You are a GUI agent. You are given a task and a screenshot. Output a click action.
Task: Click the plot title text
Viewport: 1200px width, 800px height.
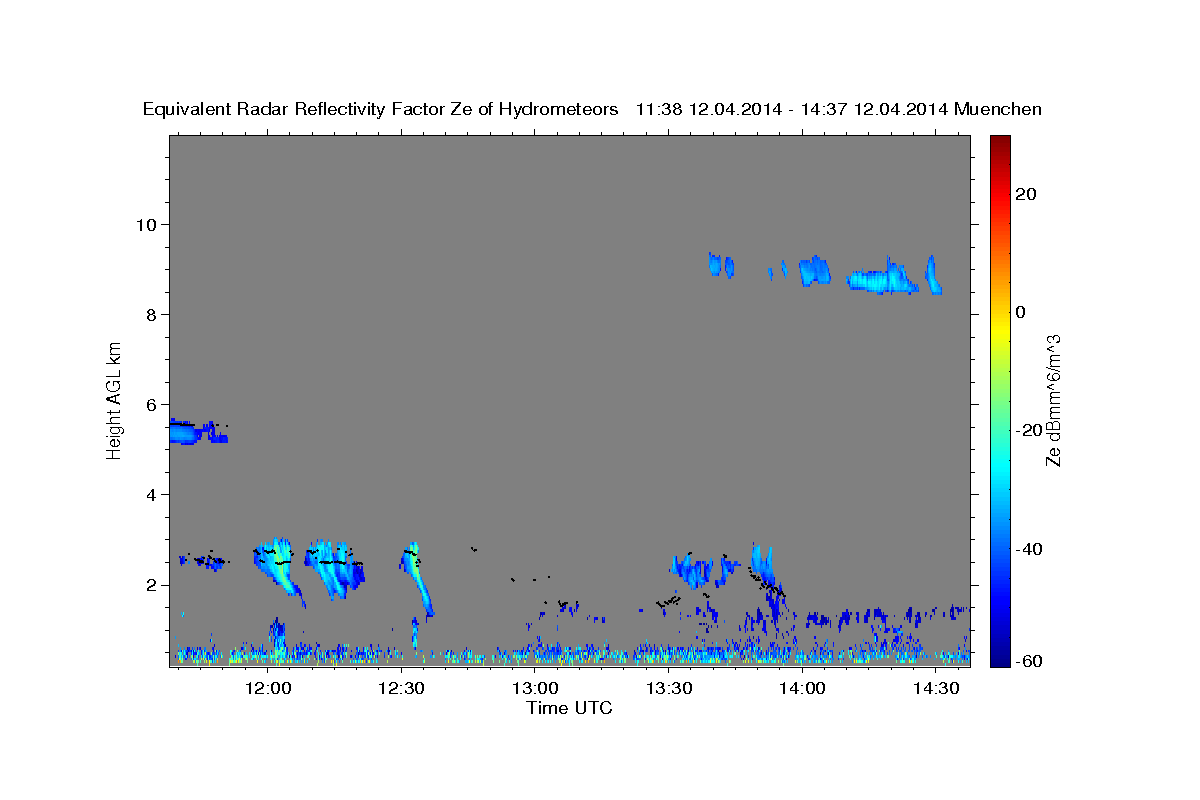click(x=592, y=109)
